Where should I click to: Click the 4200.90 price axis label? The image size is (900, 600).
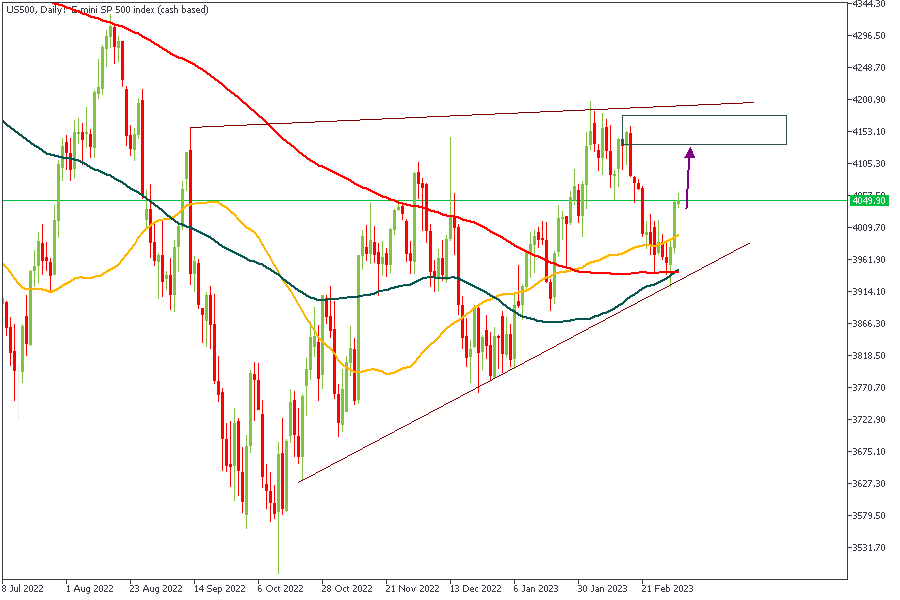[x=869, y=100]
